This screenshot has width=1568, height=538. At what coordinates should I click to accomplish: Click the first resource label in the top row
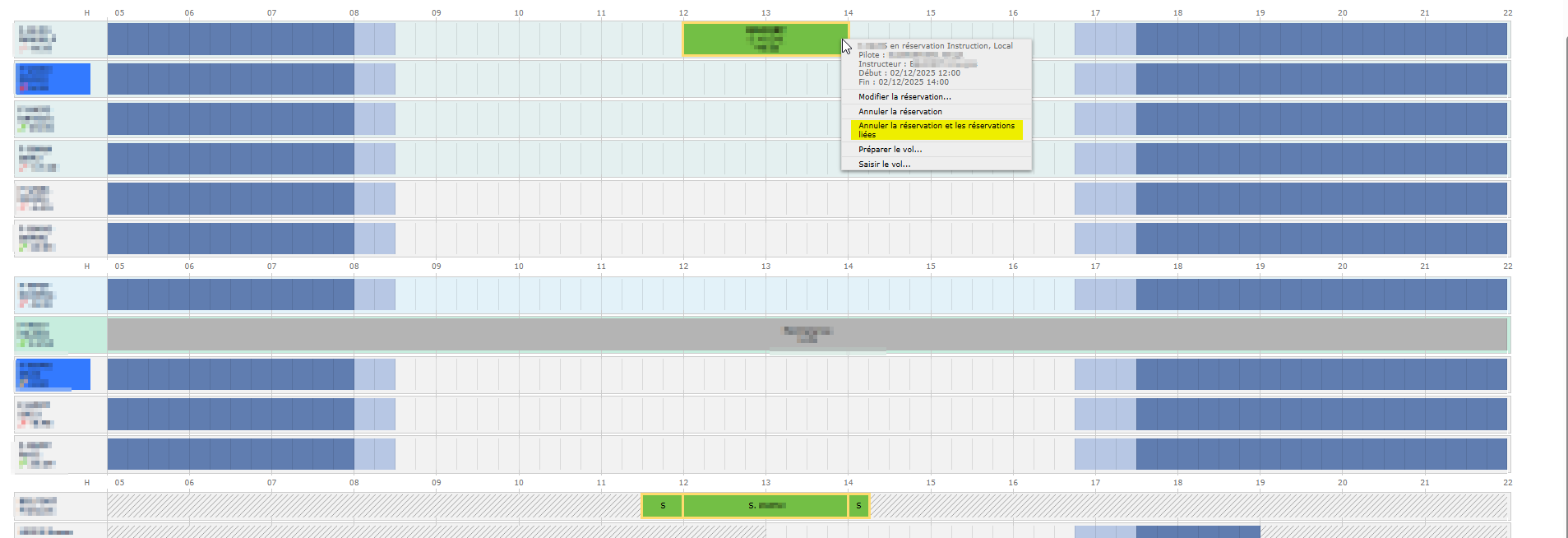point(38,39)
